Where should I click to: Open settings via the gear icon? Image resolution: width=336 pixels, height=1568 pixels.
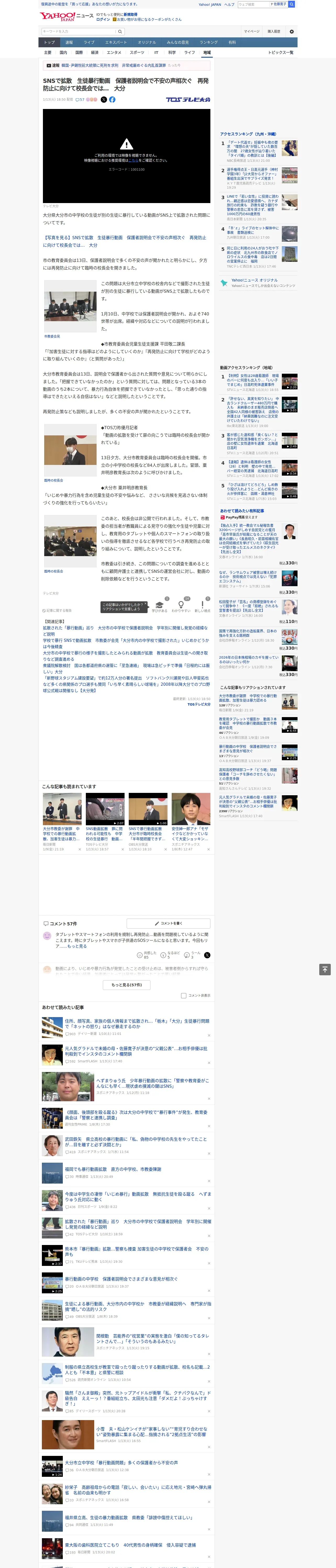pyautogui.click(x=292, y=32)
